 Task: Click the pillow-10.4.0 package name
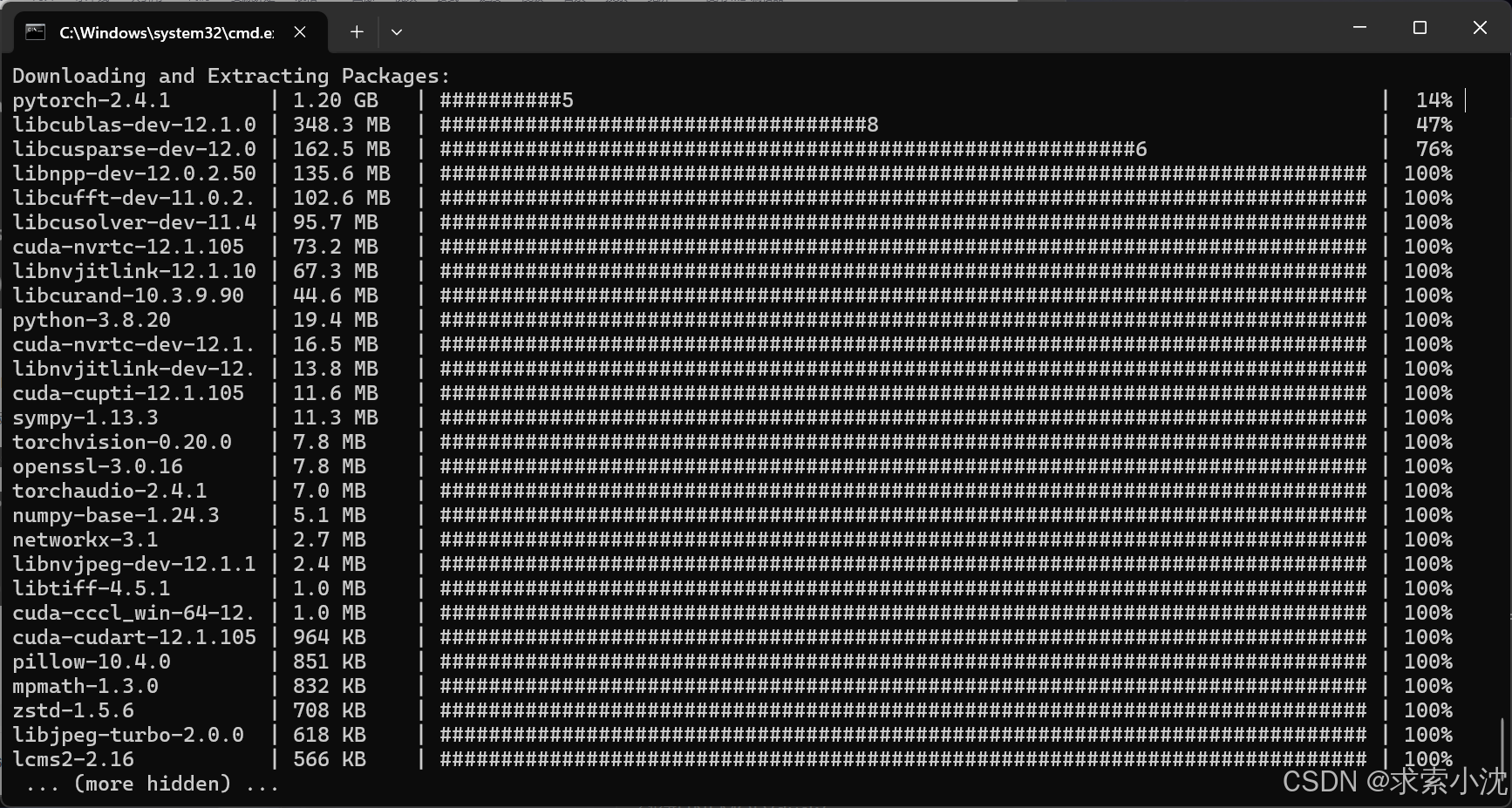92,662
